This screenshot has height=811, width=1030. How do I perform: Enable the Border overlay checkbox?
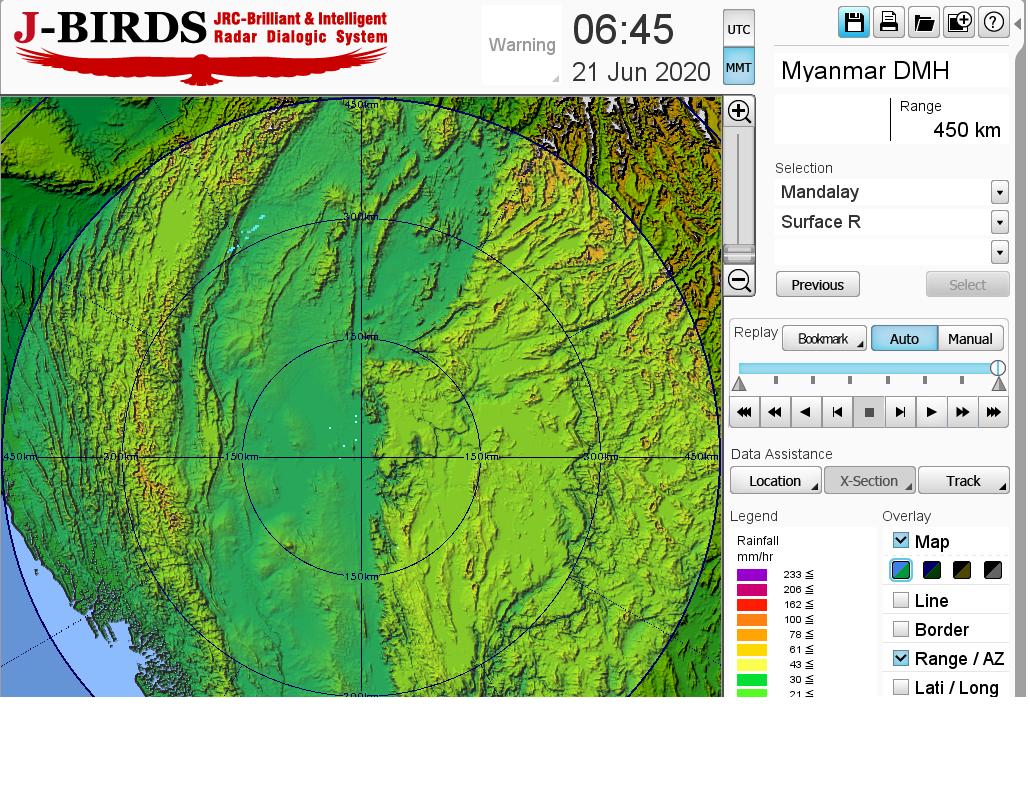(901, 629)
